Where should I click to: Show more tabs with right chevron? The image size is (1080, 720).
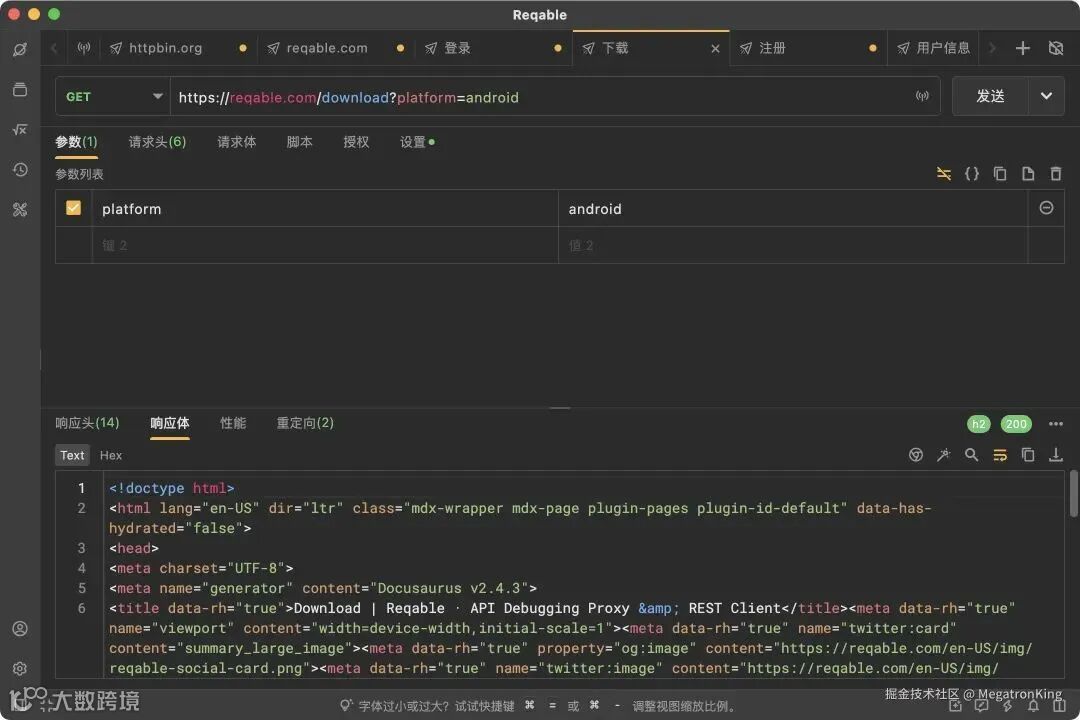pyautogui.click(x=993, y=48)
